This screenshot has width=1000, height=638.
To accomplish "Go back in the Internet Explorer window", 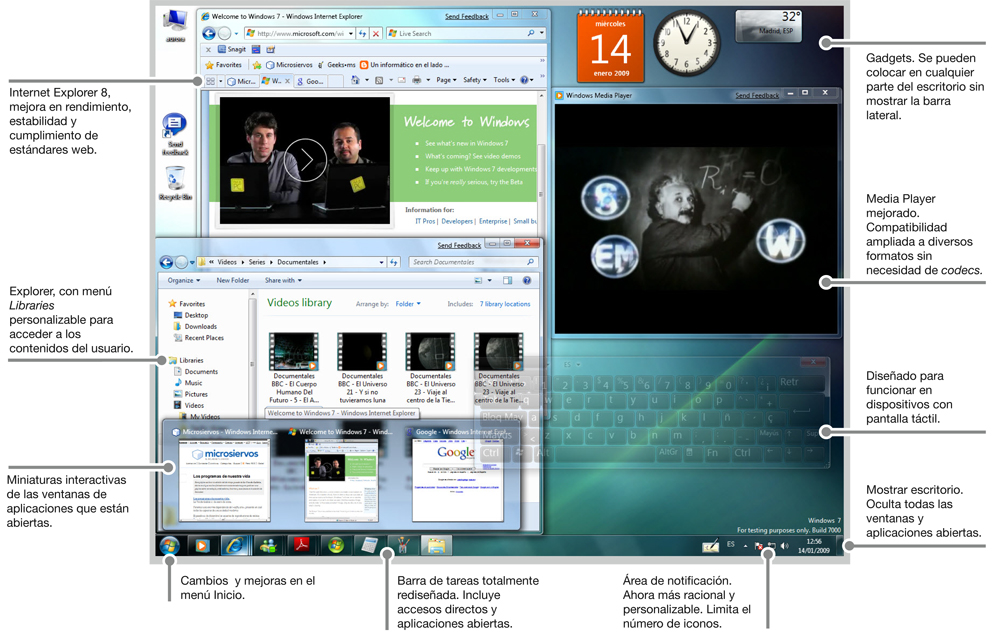I will pos(209,34).
